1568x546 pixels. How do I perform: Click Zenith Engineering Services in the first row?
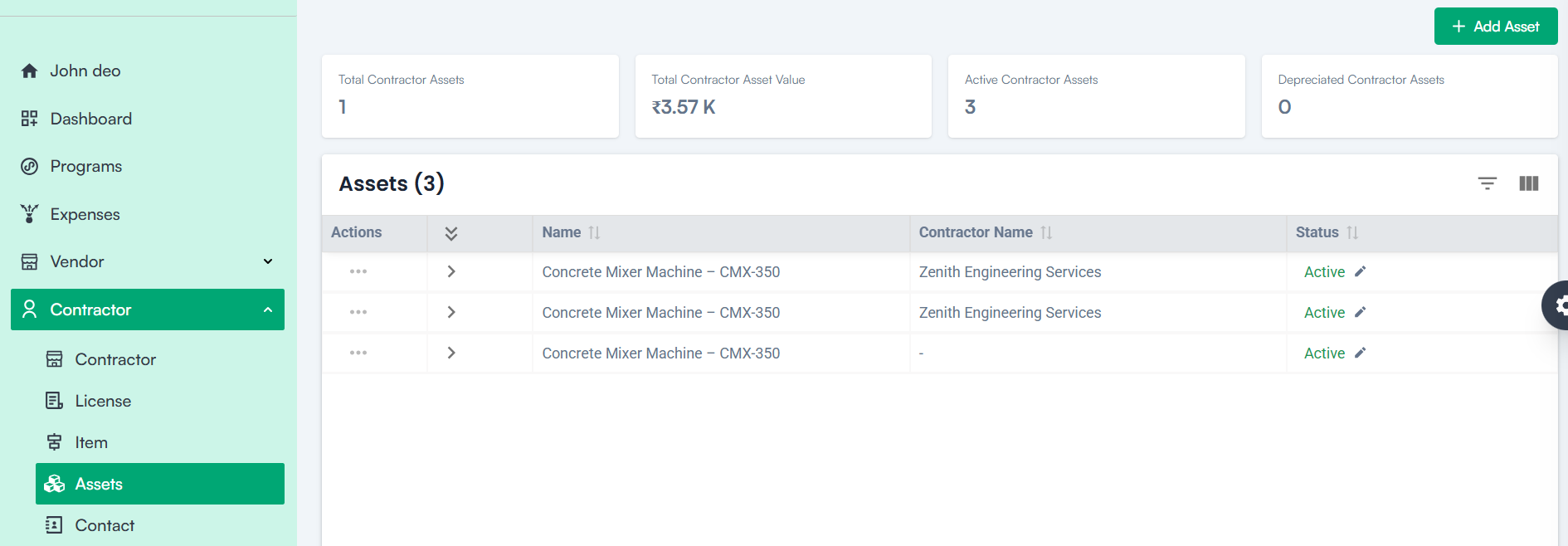[x=1010, y=272]
